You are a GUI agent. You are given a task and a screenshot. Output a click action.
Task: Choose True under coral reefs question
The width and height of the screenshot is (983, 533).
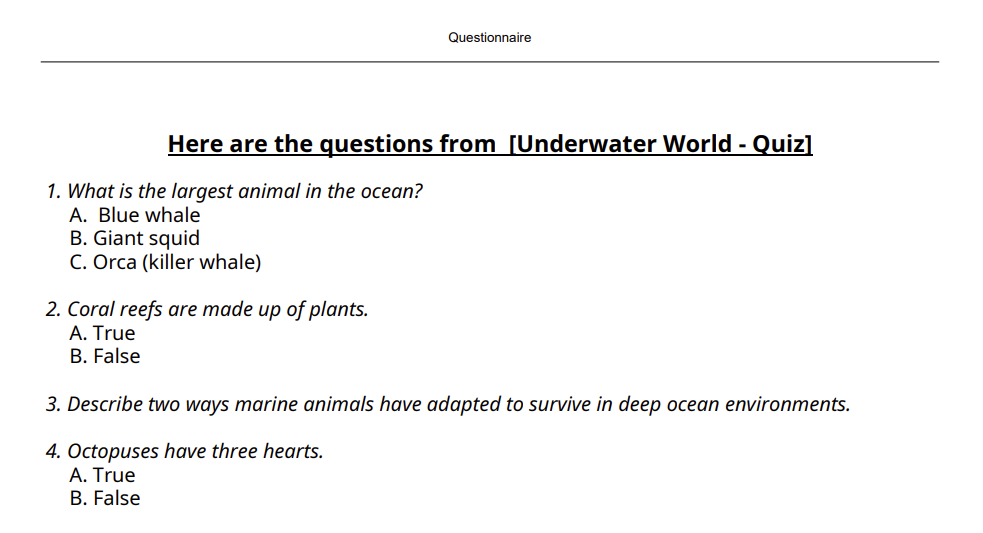coord(102,333)
